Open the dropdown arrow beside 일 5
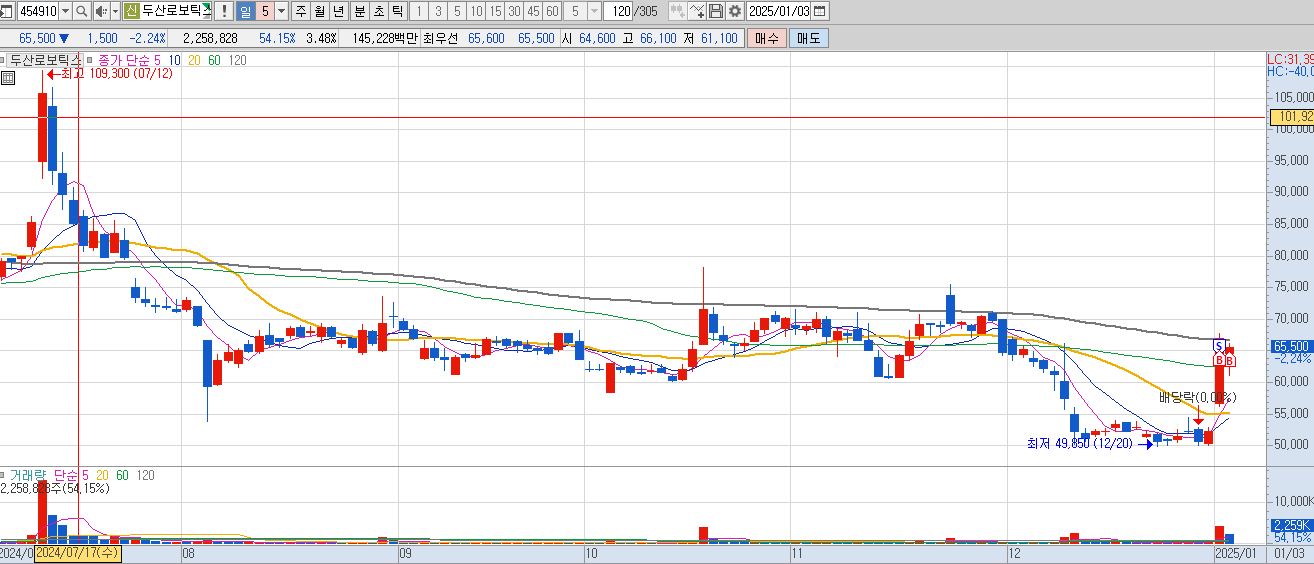This screenshot has height=564, width=1314. click(280, 12)
